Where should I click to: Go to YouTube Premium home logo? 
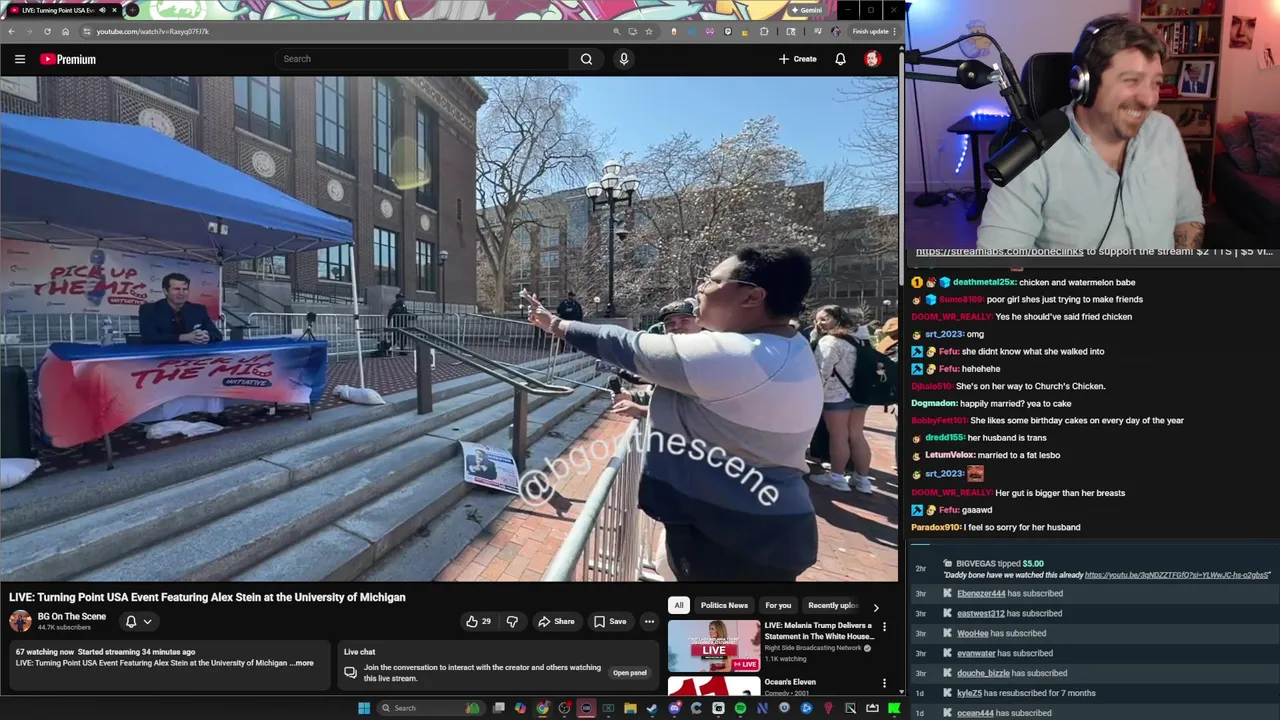click(68, 59)
